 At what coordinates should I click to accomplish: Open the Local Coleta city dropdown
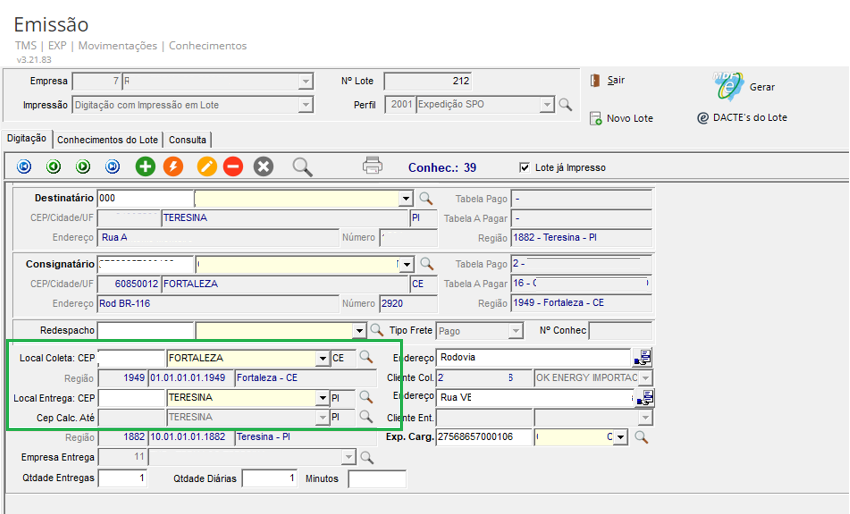322,358
